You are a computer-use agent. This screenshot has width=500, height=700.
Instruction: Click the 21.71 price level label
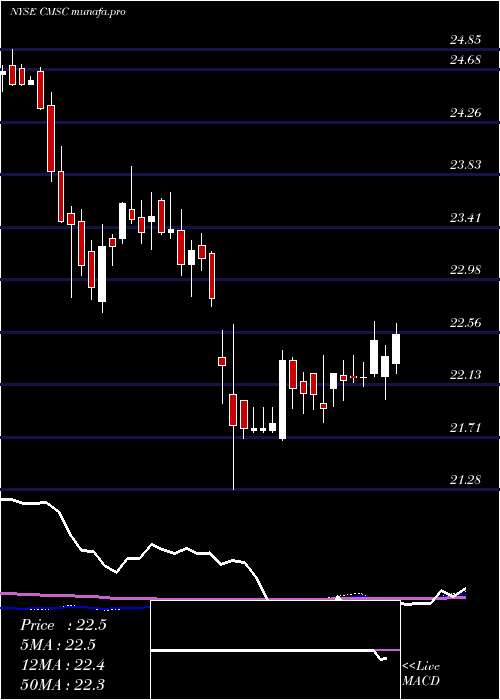pos(465,428)
